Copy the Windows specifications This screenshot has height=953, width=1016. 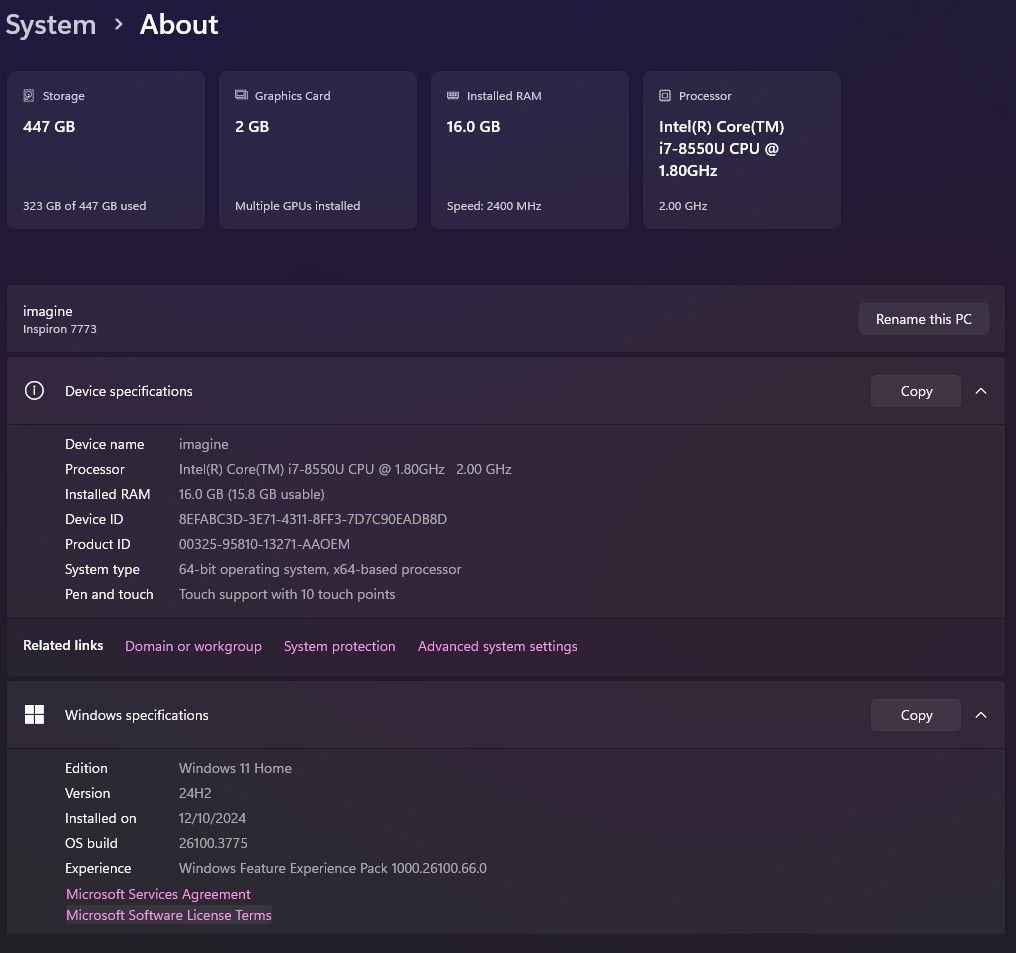point(916,715)
